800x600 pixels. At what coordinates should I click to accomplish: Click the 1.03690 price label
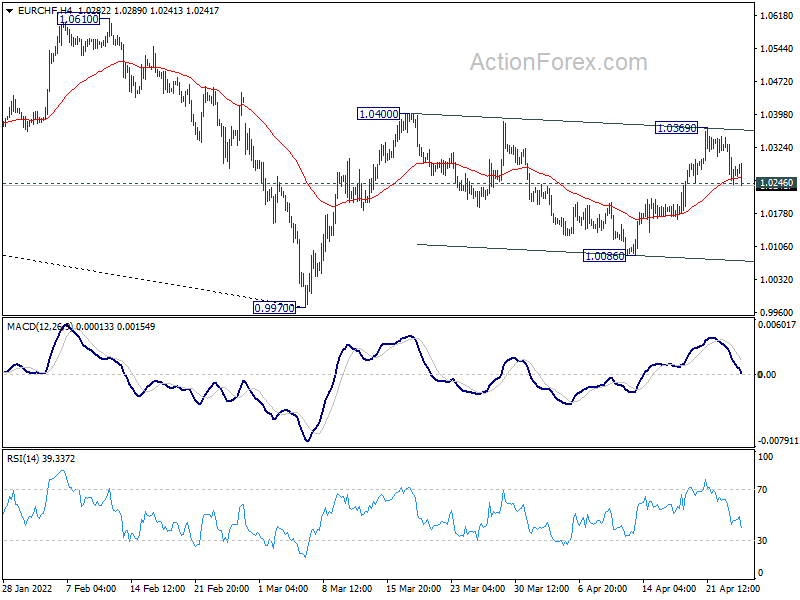tap(677, 128)
